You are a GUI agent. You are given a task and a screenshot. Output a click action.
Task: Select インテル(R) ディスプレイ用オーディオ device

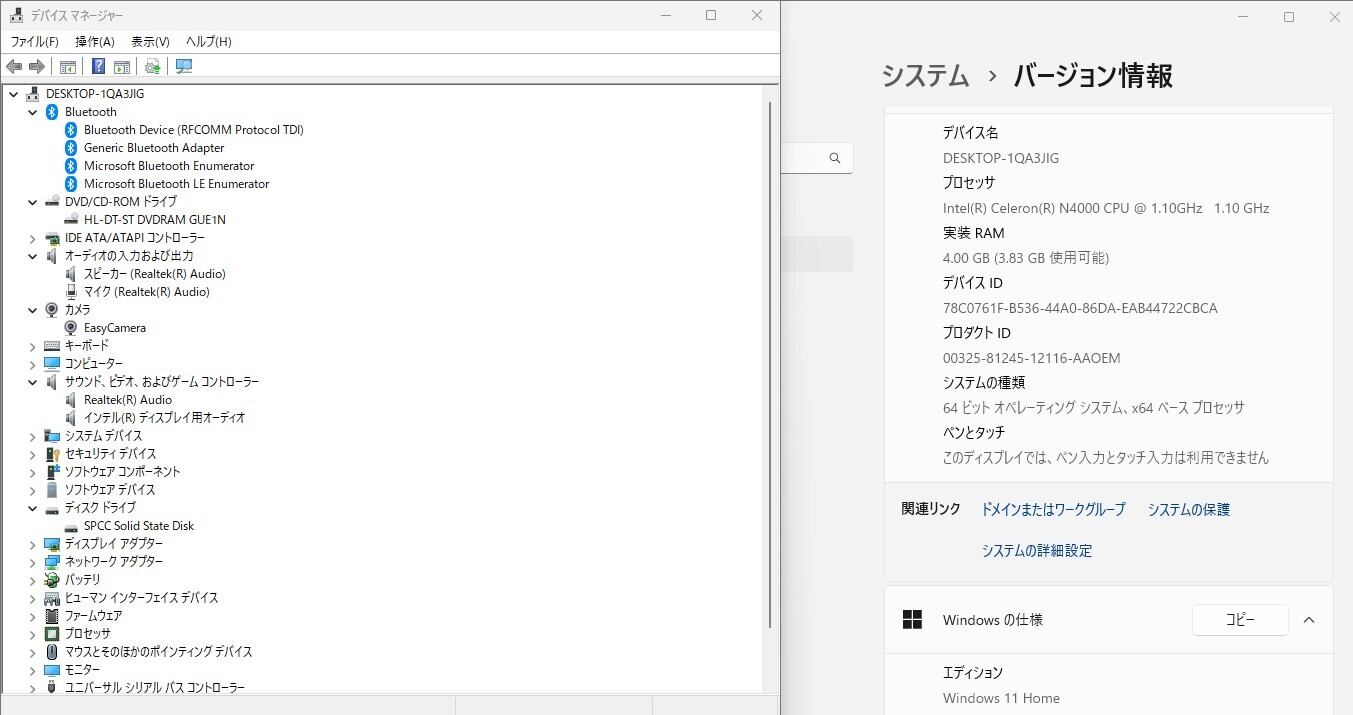(x=165, y=418)
